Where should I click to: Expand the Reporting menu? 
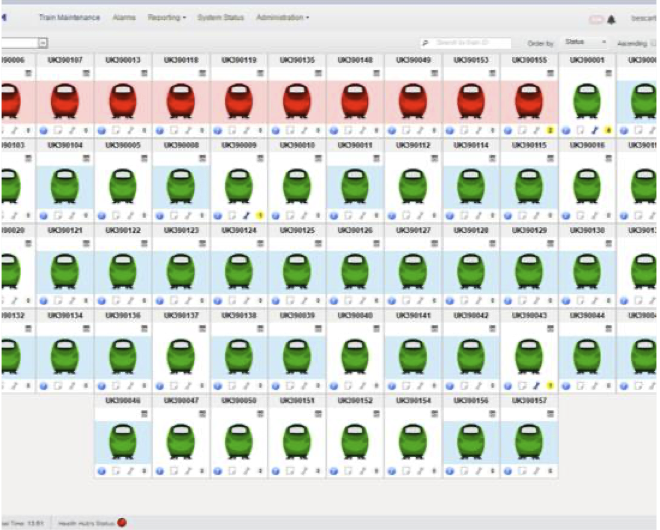[166, 18]
